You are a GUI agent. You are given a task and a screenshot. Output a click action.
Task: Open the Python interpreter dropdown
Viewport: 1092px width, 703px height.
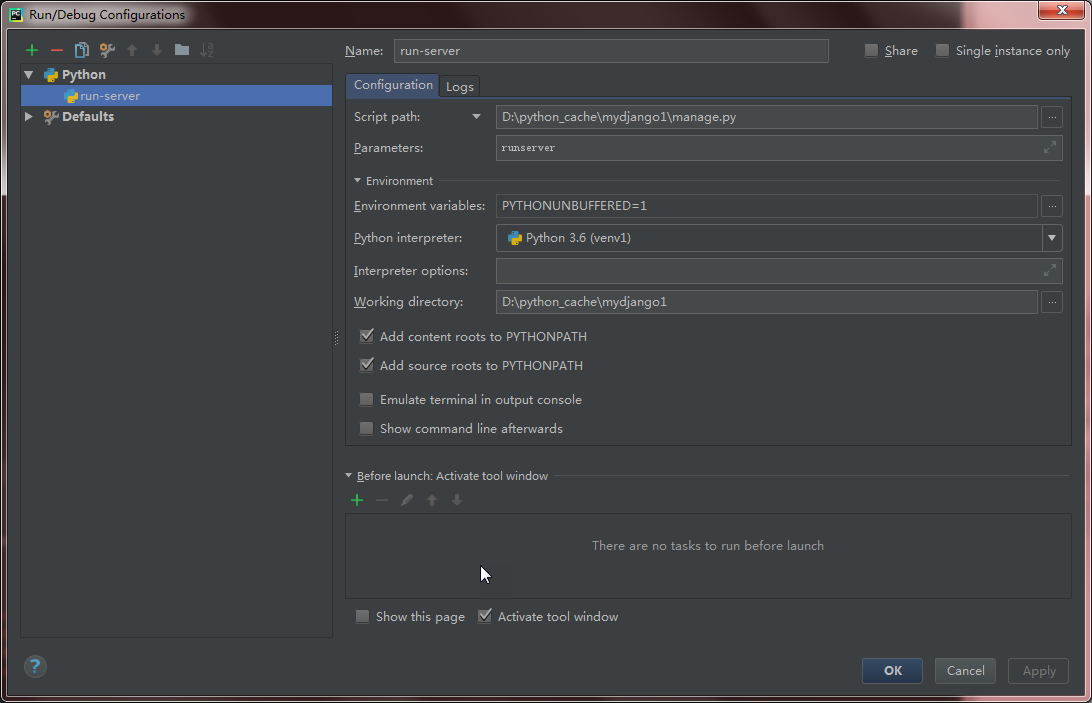[1051, 238]
